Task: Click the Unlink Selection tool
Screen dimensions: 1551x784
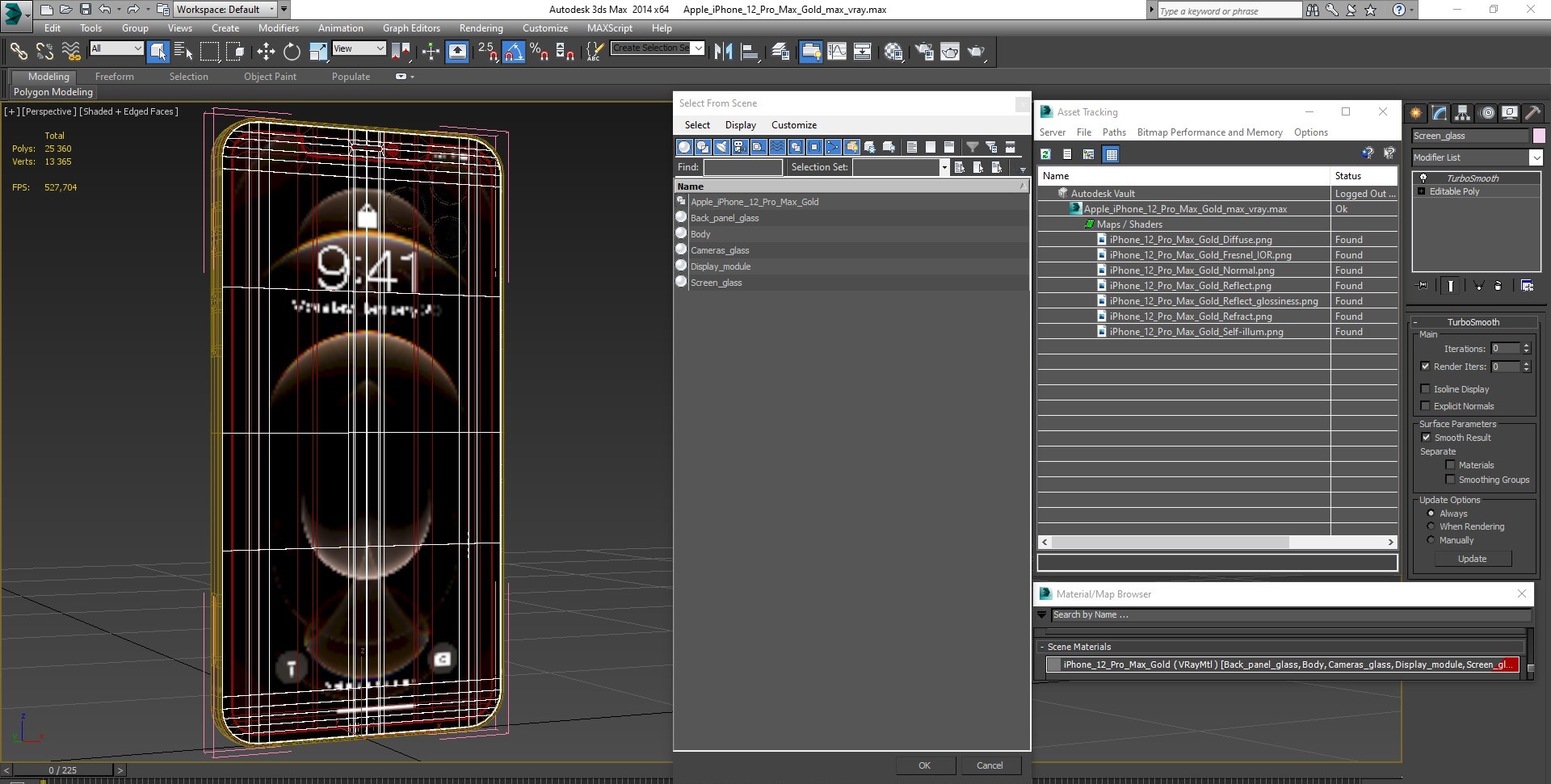Action: [x=44, y=52]
